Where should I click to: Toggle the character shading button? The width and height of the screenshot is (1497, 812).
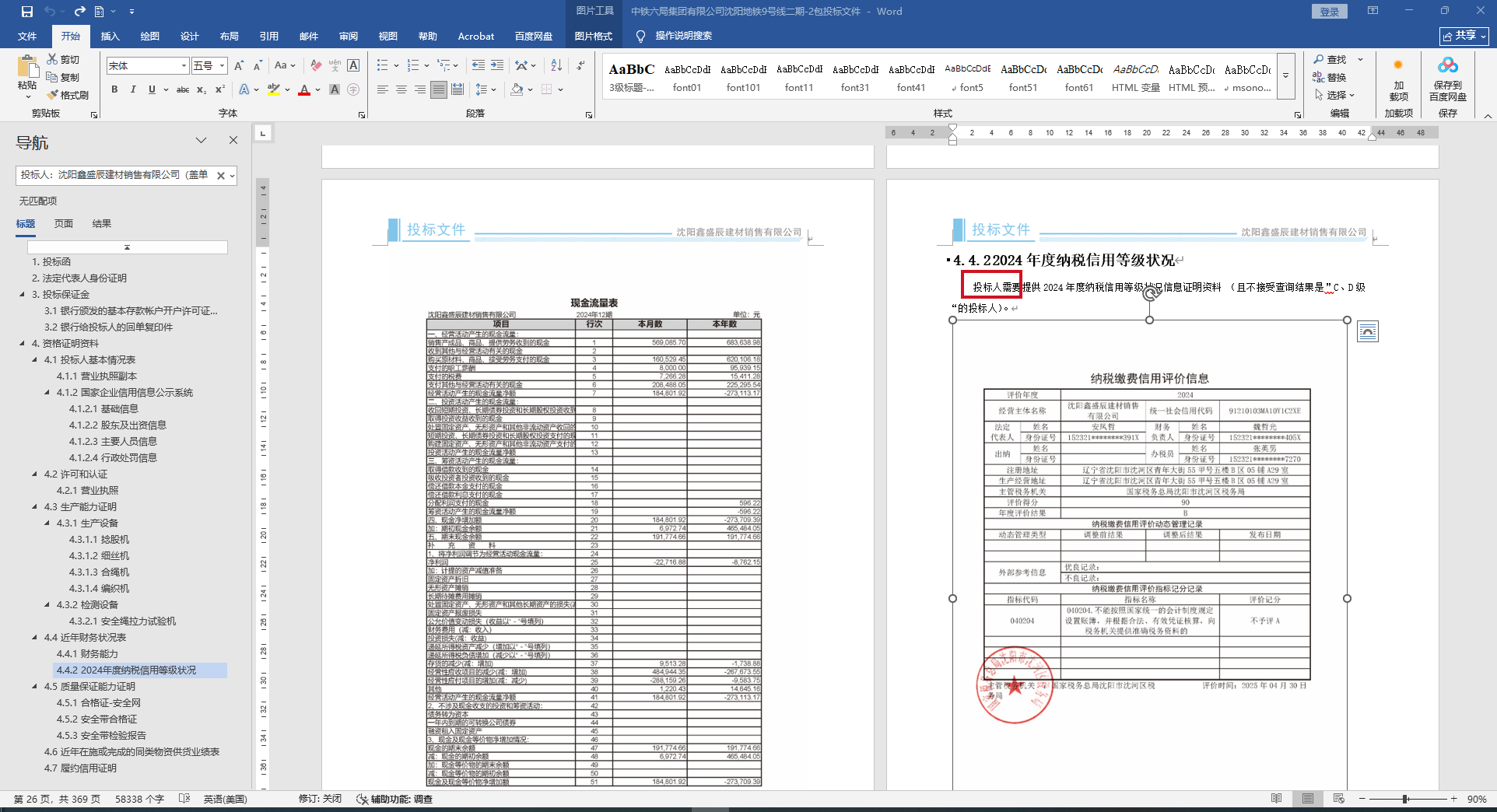[x=335, y=89]
